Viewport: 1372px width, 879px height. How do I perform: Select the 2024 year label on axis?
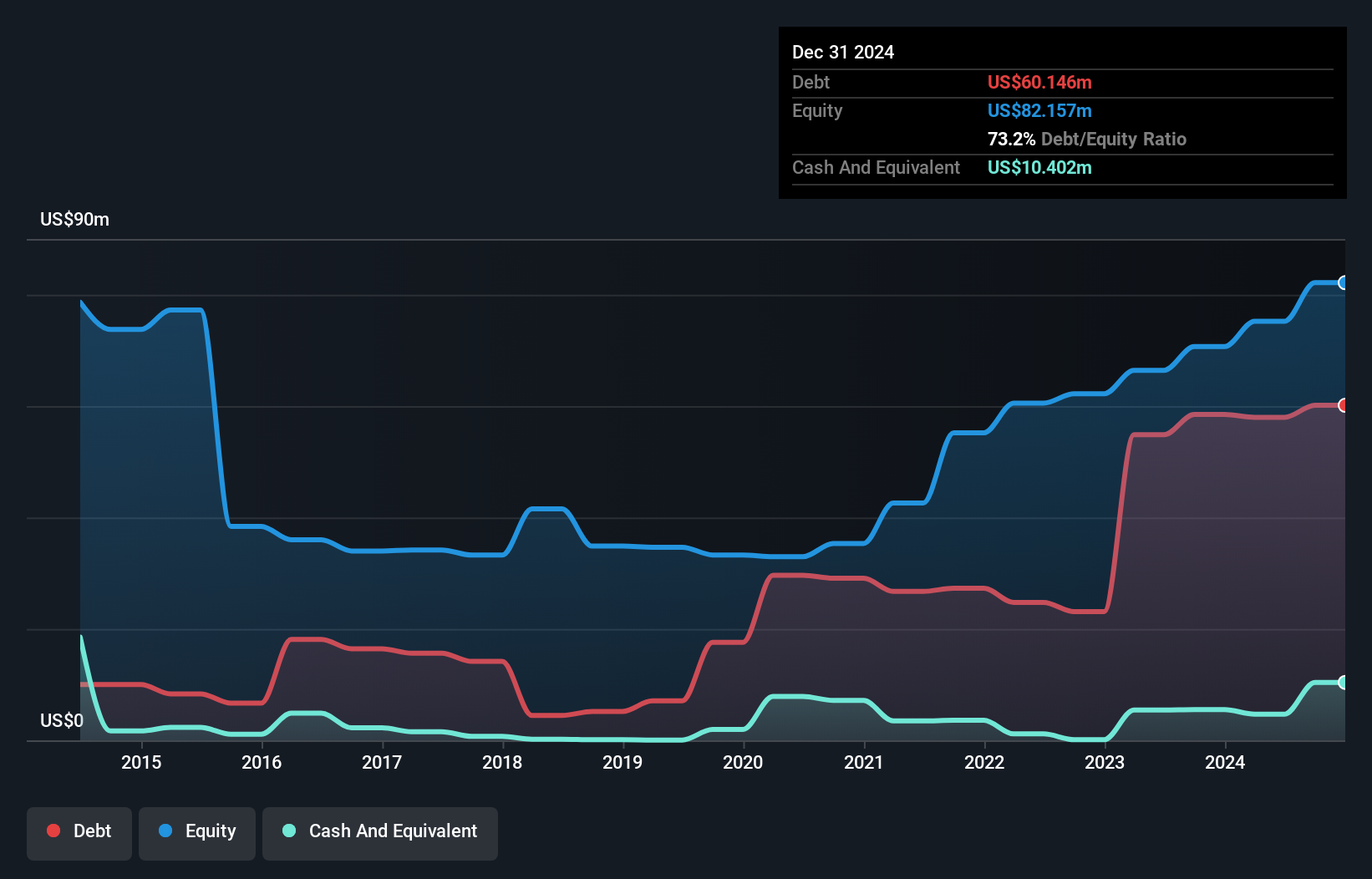(1225, 762)
